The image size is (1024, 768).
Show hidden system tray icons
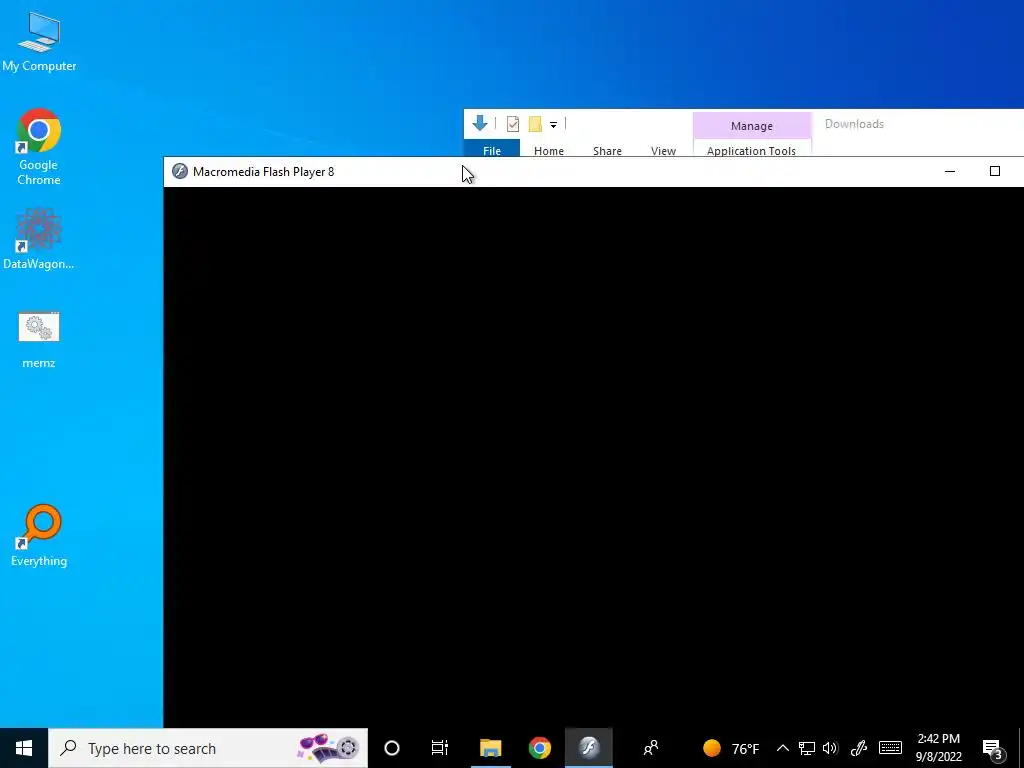[x=782, y=748]
